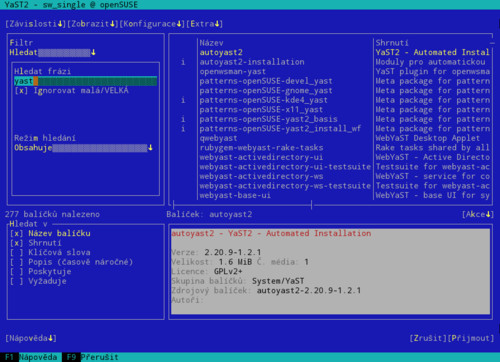Toggle 'Název balíčku' search checkbox

pos(50,233)
